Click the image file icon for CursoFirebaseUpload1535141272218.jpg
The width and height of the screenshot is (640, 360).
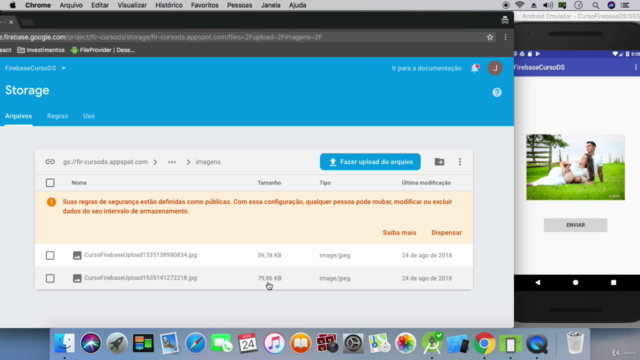pyautogui.click(x=77, y=278)
